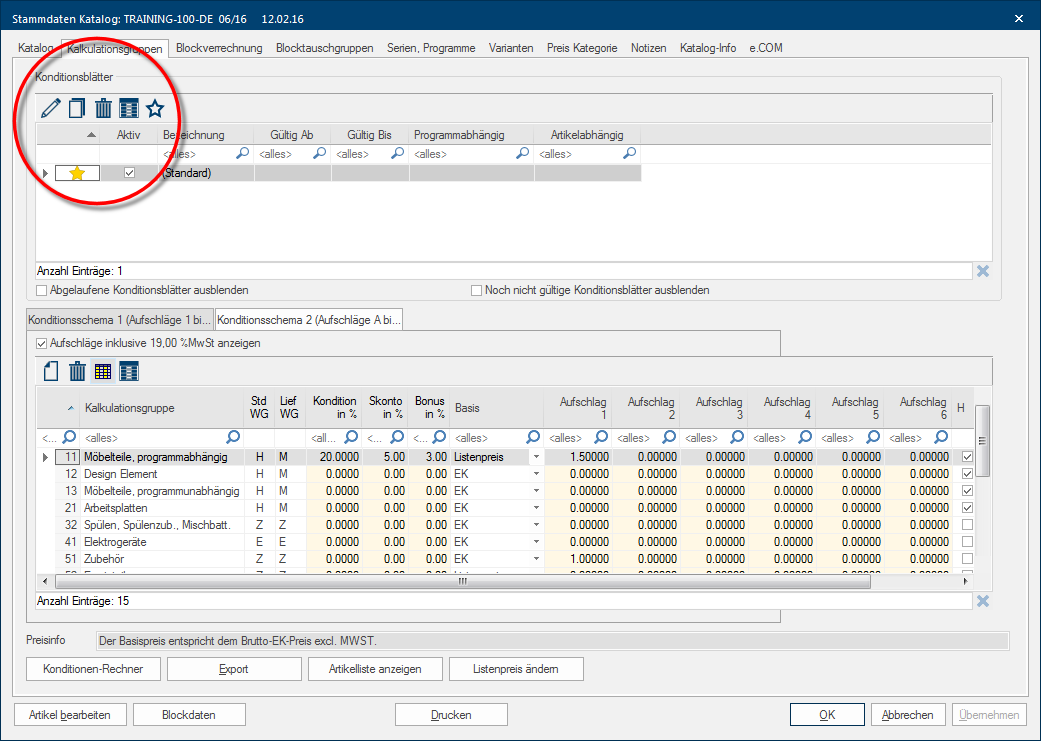This screenshot has height=741, width=1041.
Task: Switch to the Blockverrechnung tab
Action: pyautogui.click(x=219, y=48)
